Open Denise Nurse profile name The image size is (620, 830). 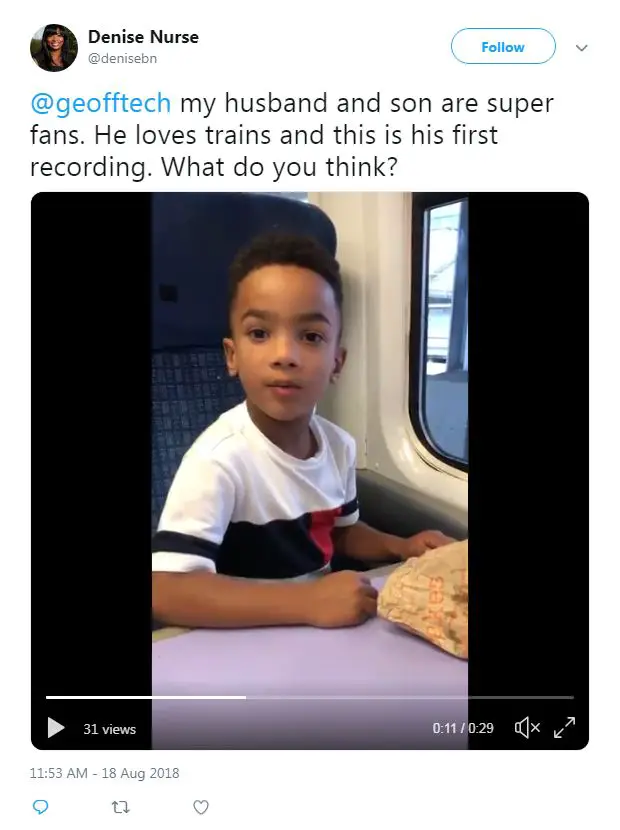(143, 37)
